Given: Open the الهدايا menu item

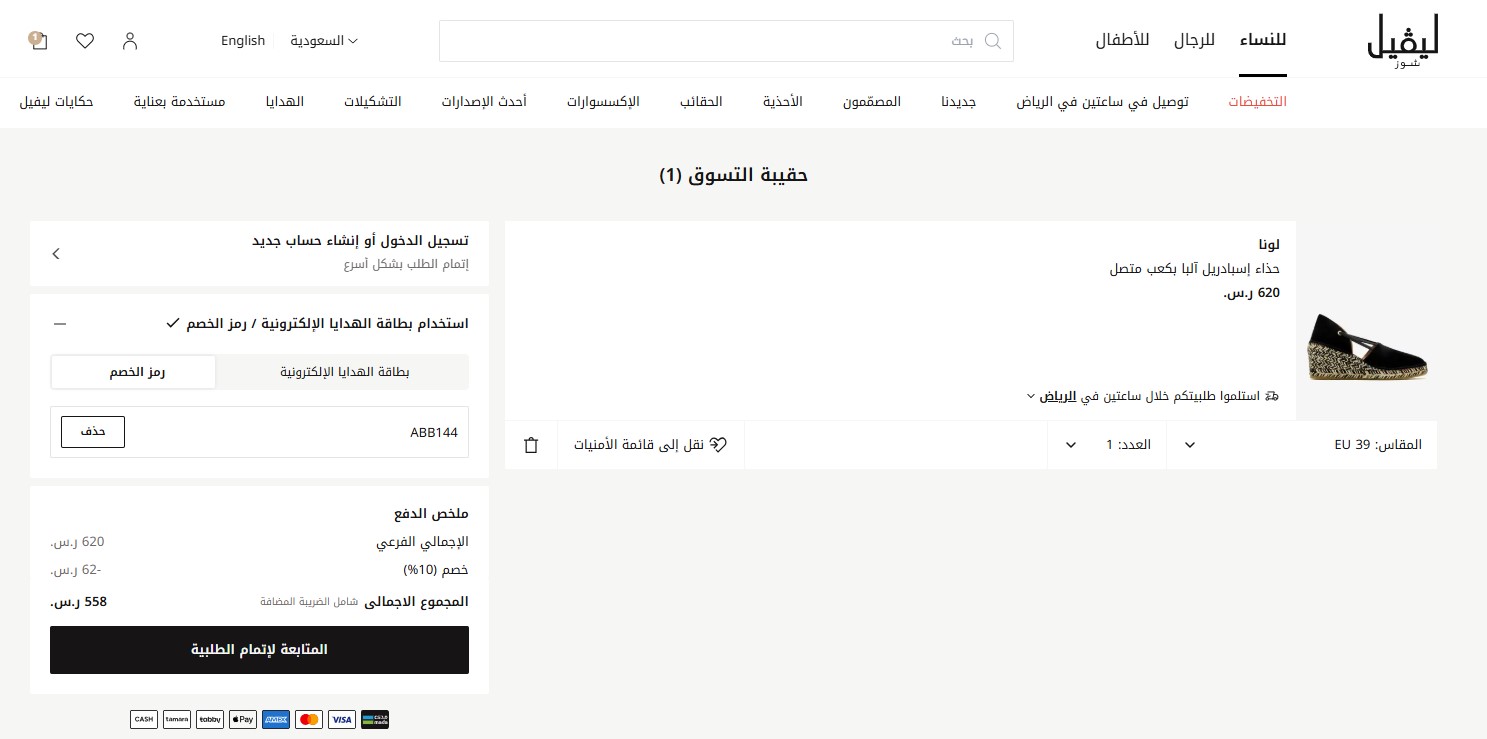Looking at the screenshot, I should coord(285,102).
